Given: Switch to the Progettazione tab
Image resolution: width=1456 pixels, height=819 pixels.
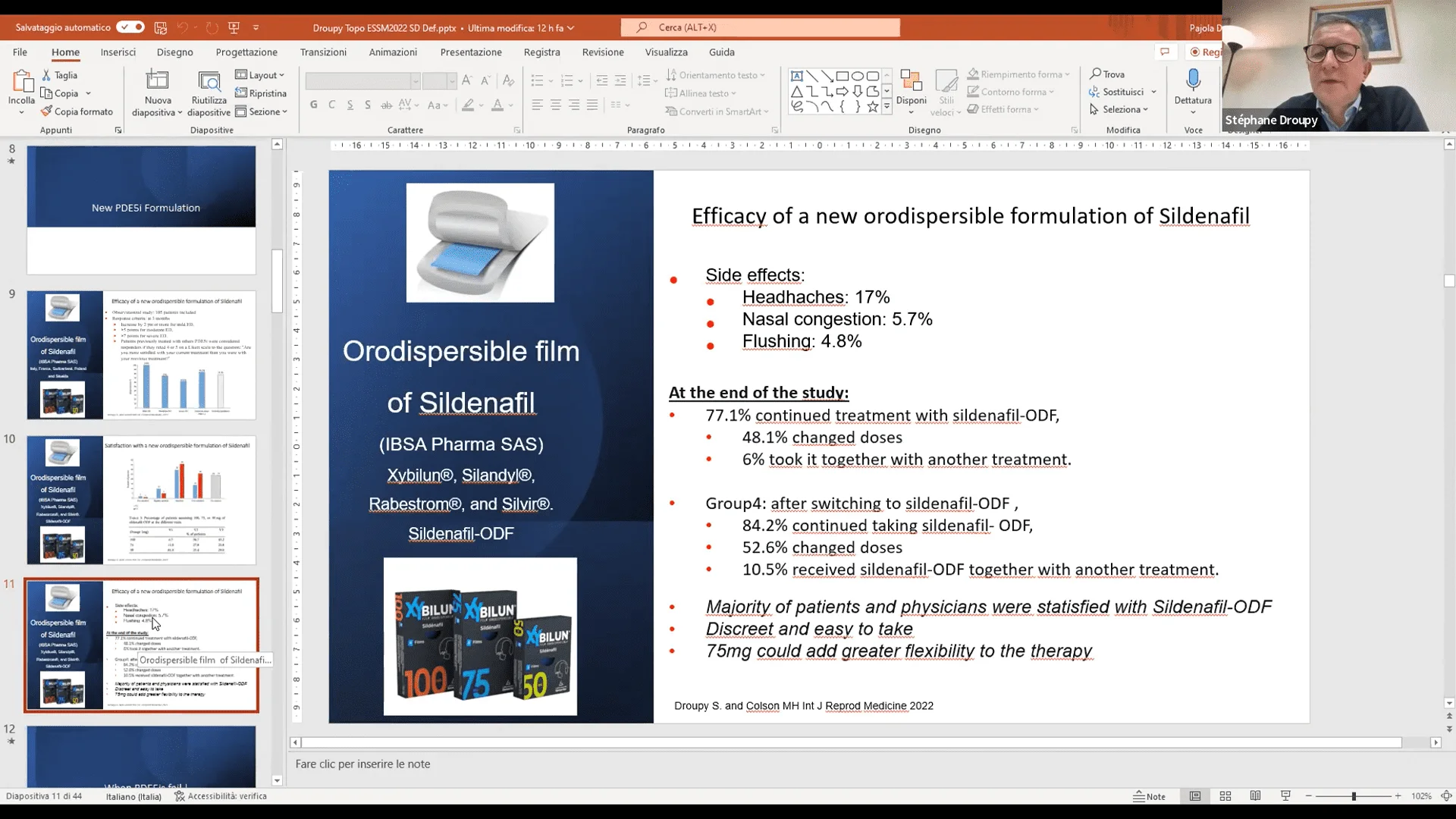Looking at the screenshot, I should [x=246, y=52].
